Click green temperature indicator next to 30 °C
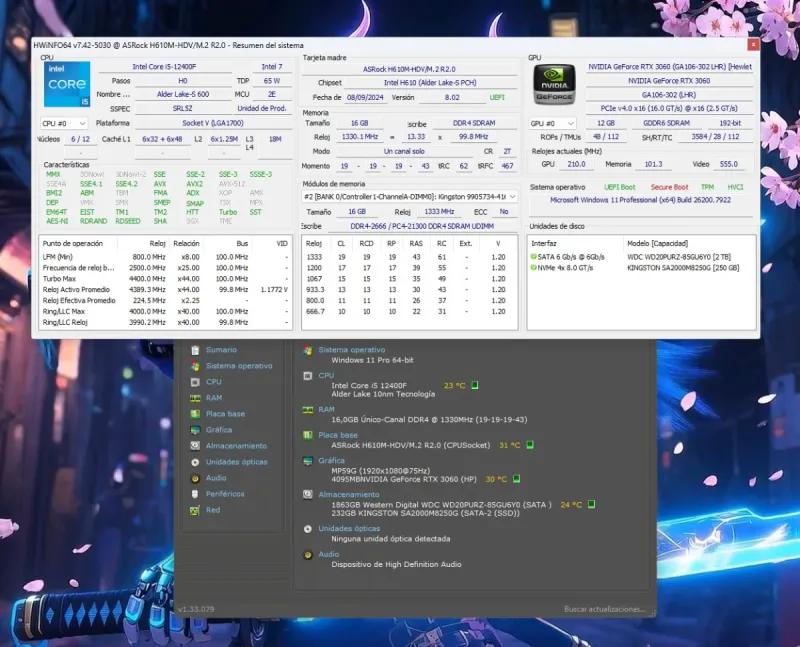 [x=516, y=479]
